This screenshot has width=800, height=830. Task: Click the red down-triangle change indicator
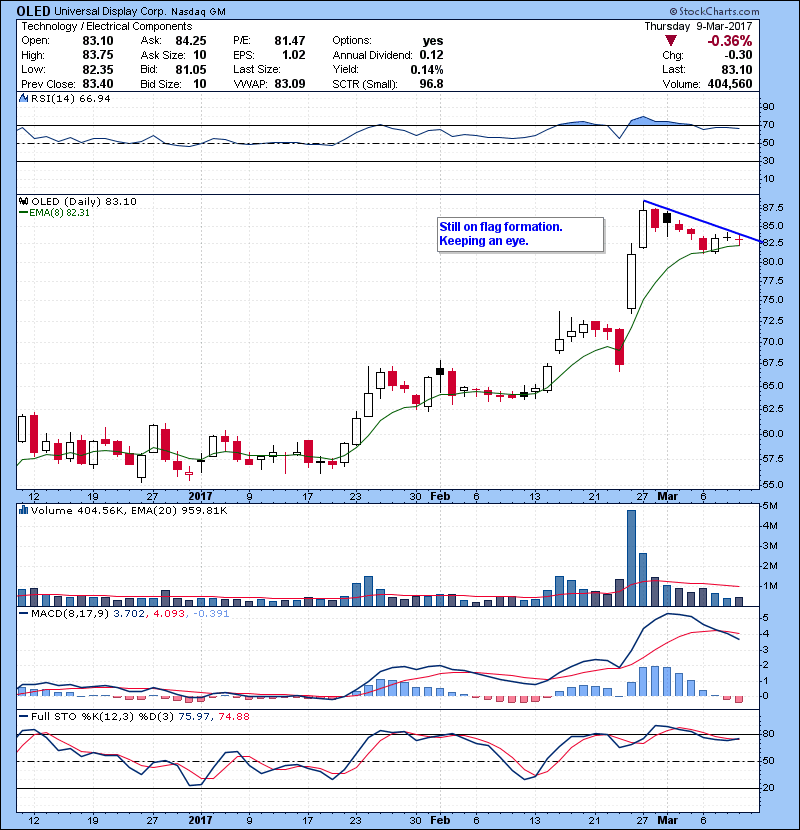pos(671,41)
